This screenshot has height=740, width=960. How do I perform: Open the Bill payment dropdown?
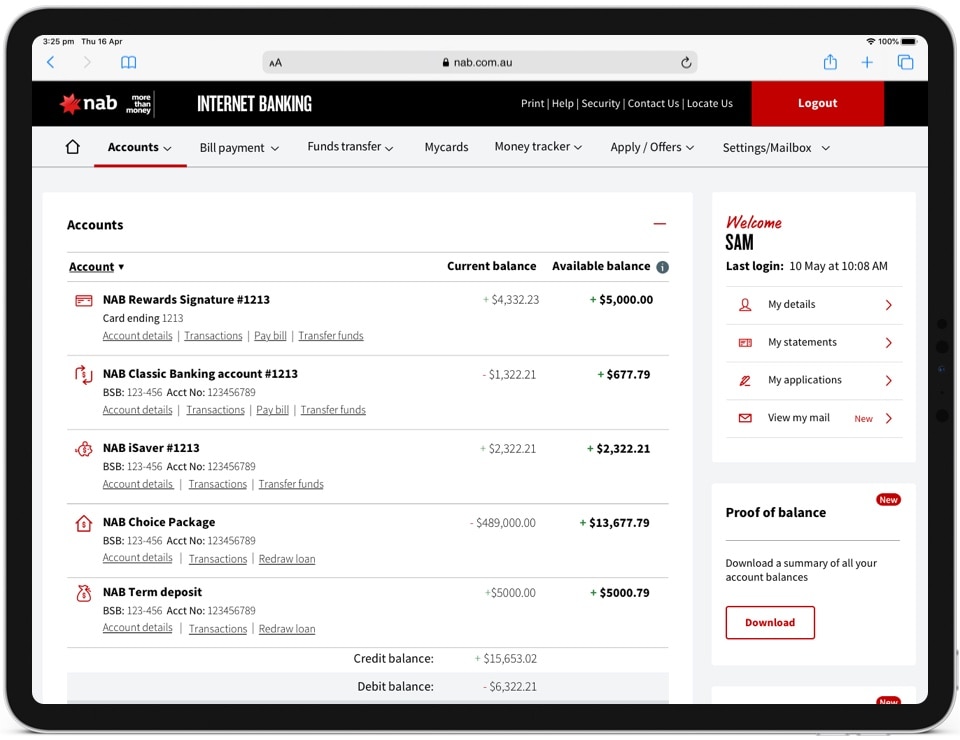click(x=239, y=148)
